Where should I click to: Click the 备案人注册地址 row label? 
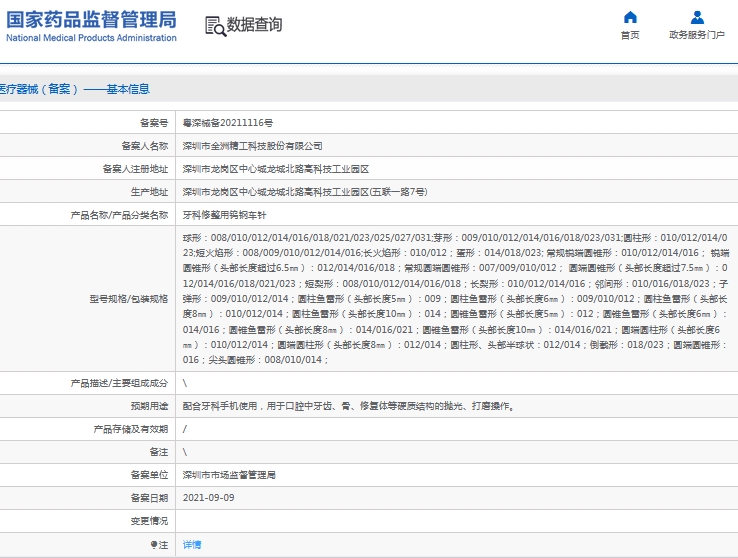click(x=135, y=169)
